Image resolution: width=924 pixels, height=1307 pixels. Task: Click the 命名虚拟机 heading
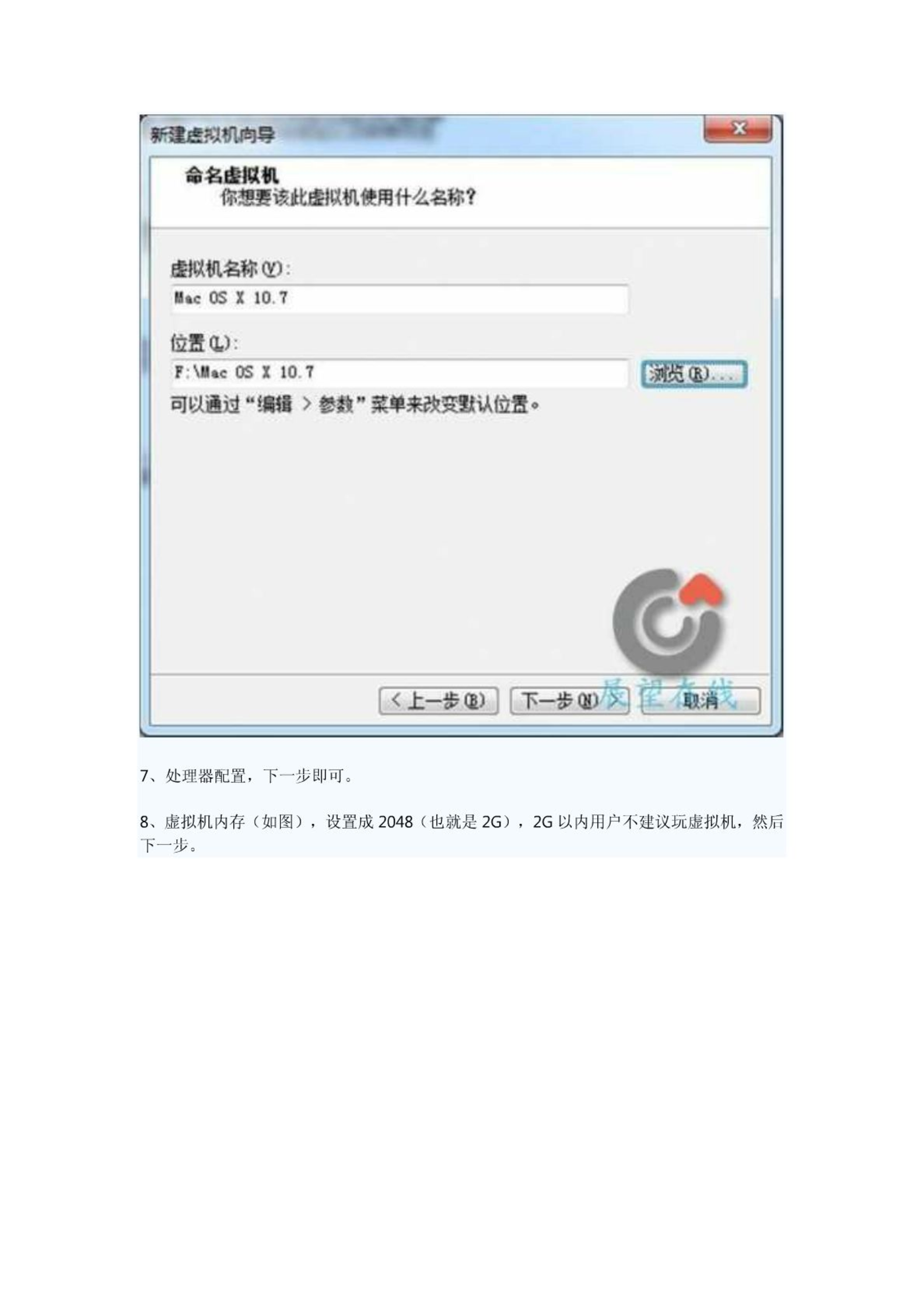coord(232,175)
